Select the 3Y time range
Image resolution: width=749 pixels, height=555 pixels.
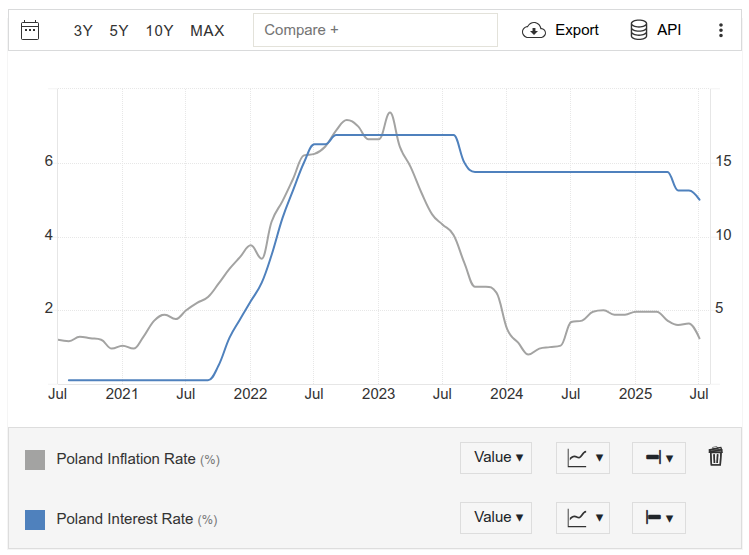[83, 31]
